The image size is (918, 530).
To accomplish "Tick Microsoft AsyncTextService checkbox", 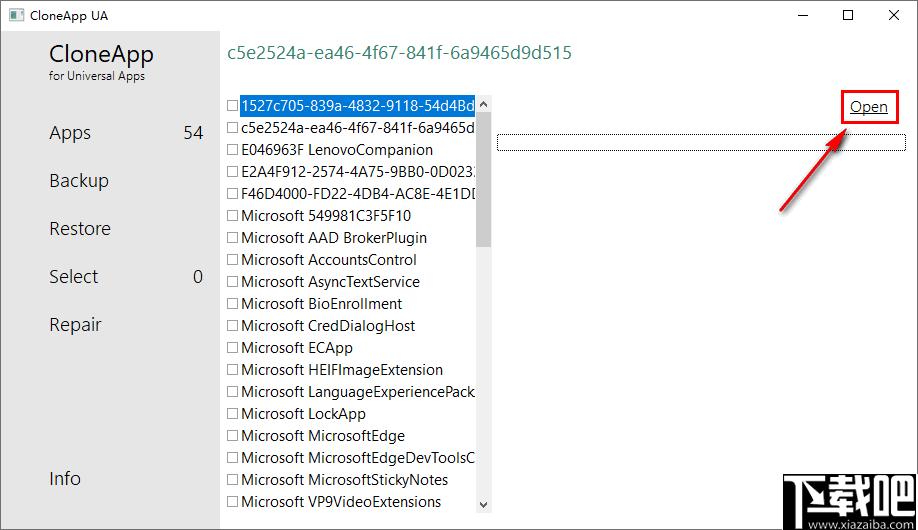I will (x=232, y=282).
